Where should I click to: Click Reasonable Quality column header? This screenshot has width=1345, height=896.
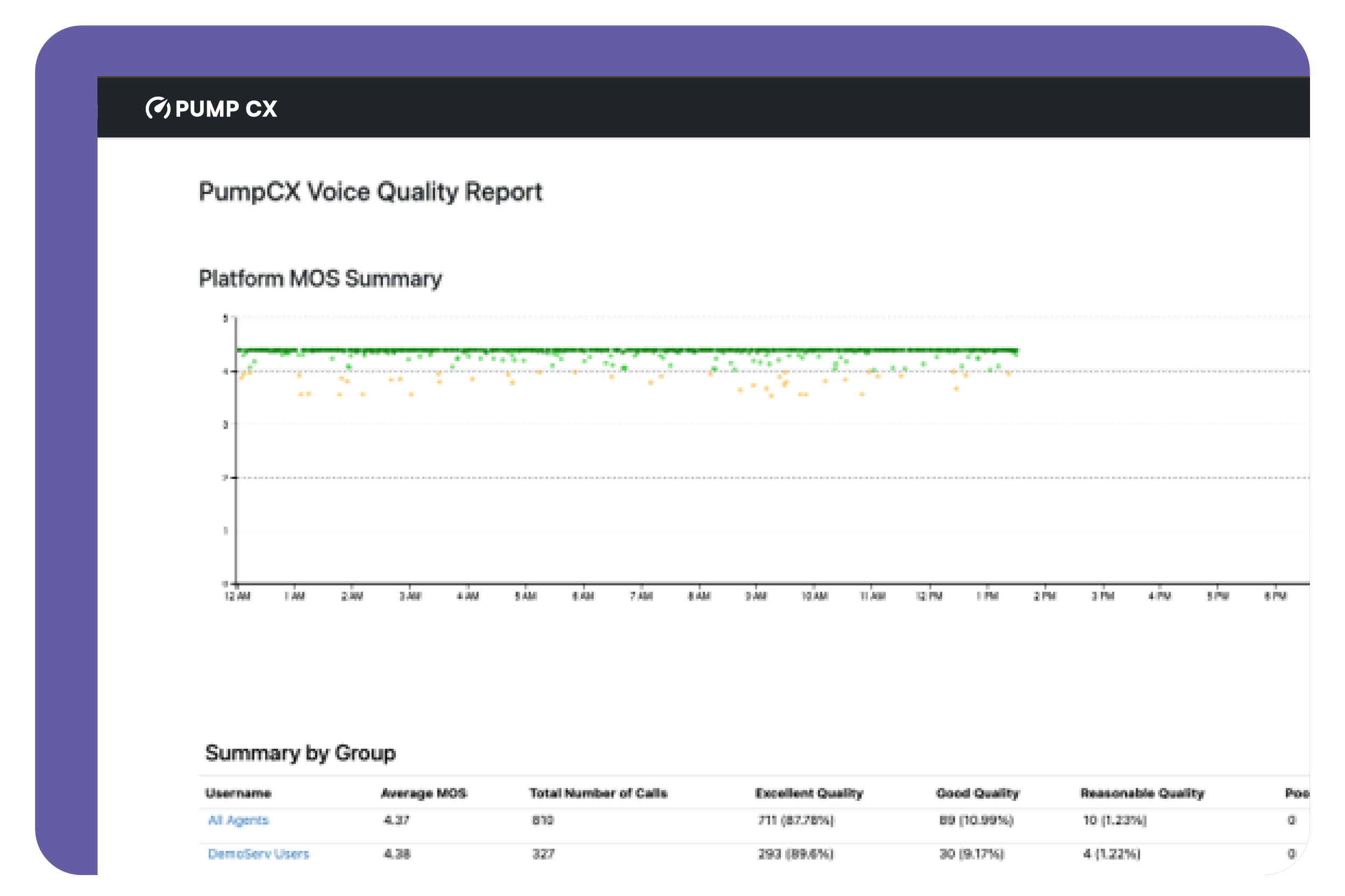[x=1142, y=793]
